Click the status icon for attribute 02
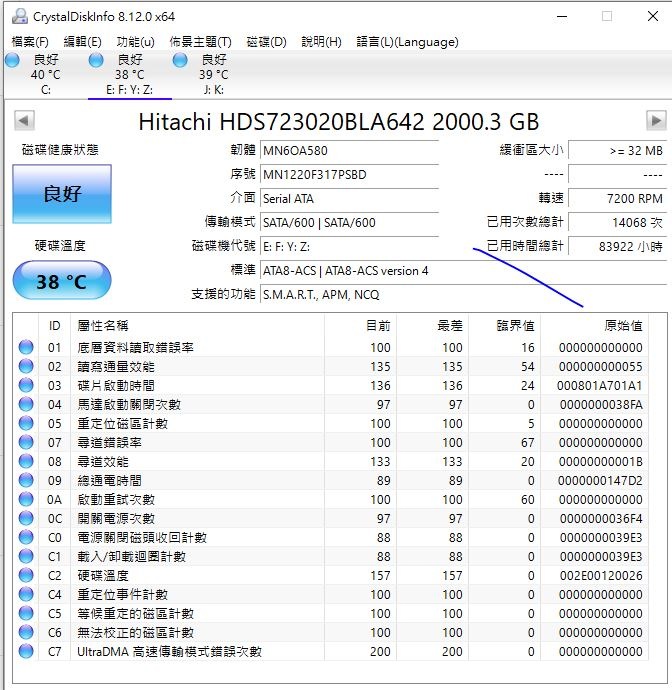Viewport: 672px width, 690px height. tap(26, 366)
